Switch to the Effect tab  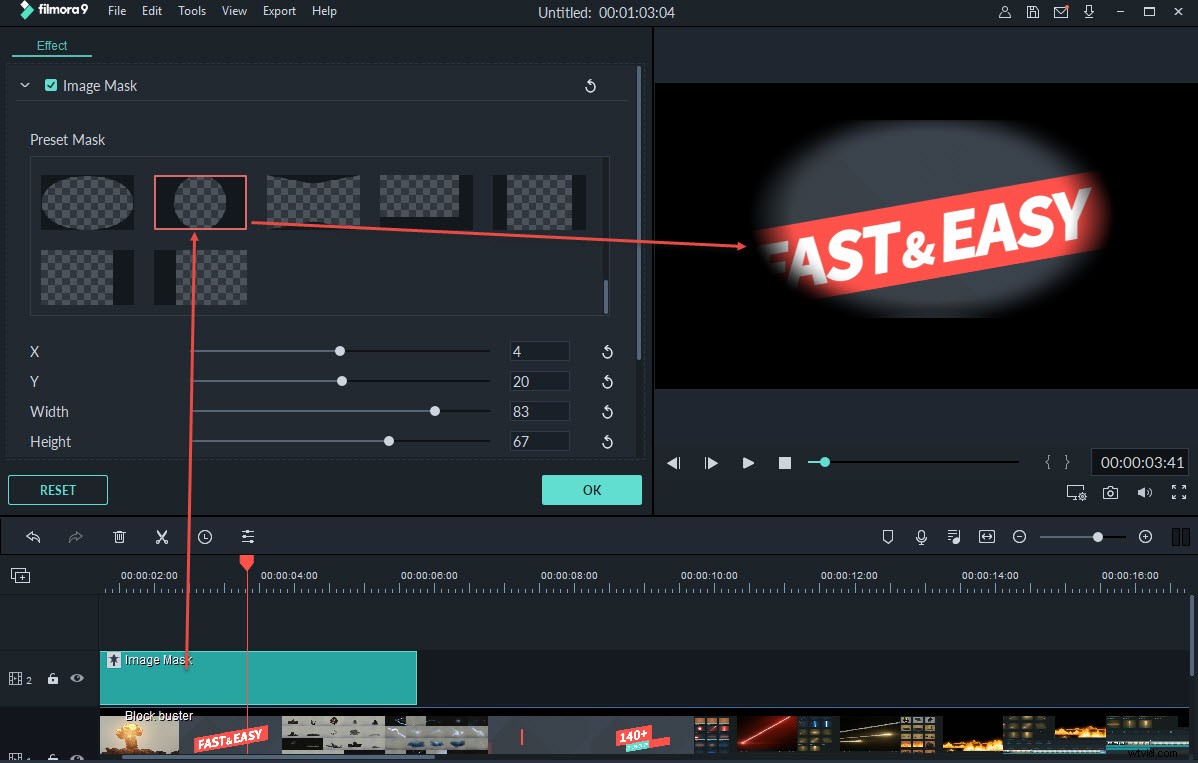coord(51,45)
